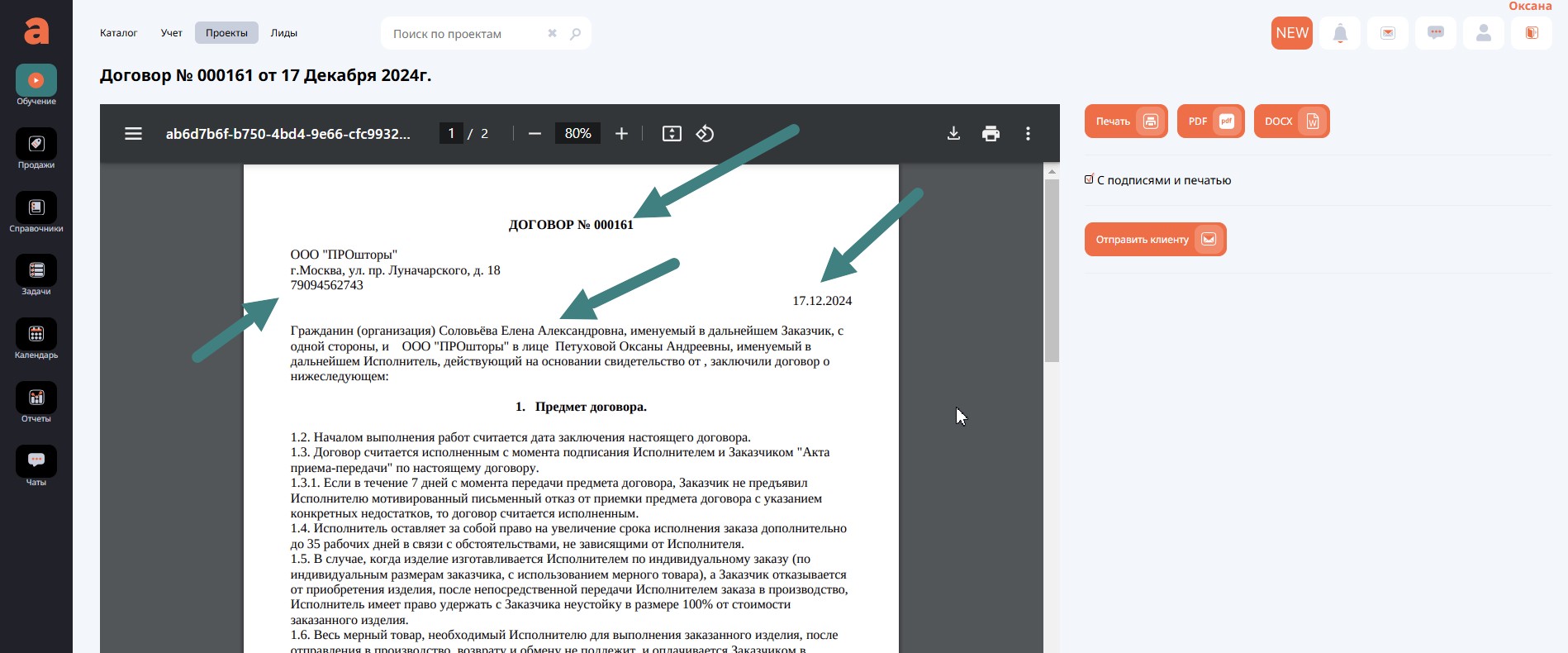
Task: Open the Справочники sidebar section
Action: (36, 208)
